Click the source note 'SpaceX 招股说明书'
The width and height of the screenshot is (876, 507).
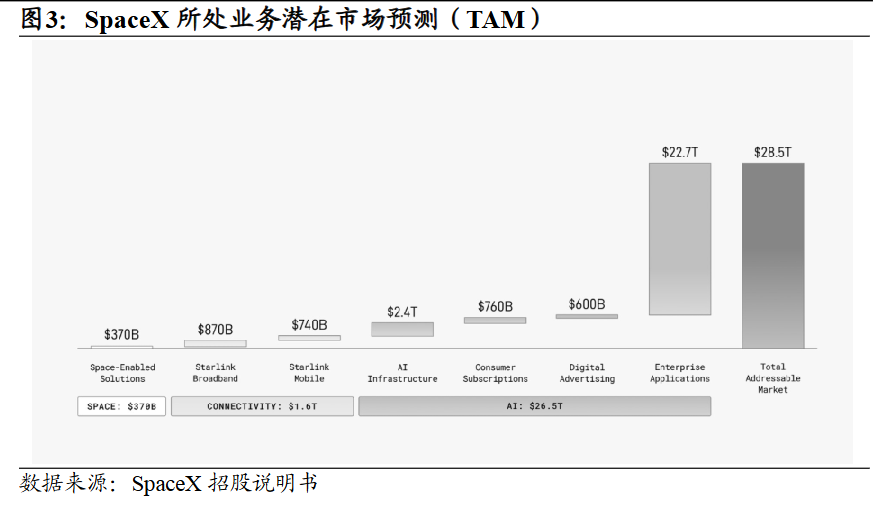225,483
